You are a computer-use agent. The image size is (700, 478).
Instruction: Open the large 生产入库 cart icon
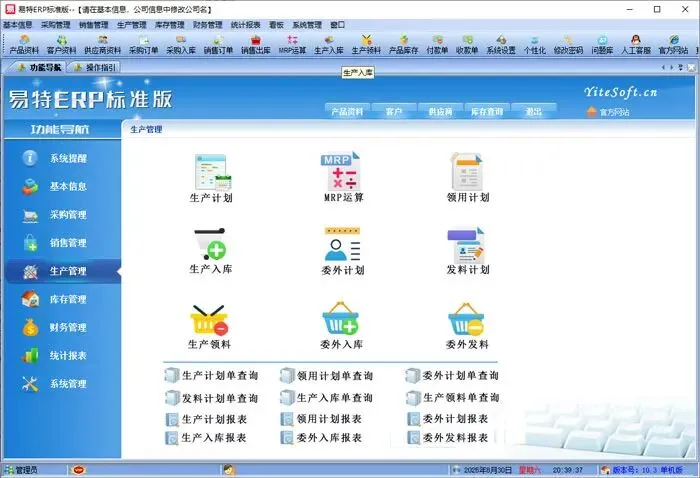211,251
